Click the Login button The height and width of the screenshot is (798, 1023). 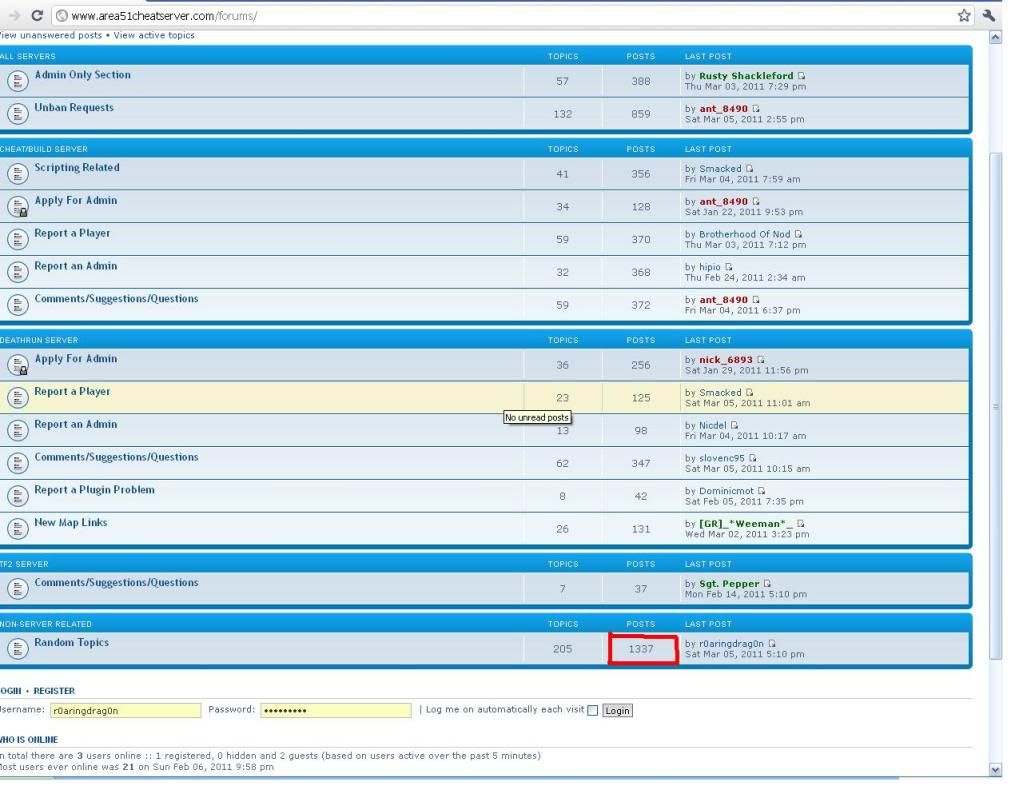click(x=617, y=711)
